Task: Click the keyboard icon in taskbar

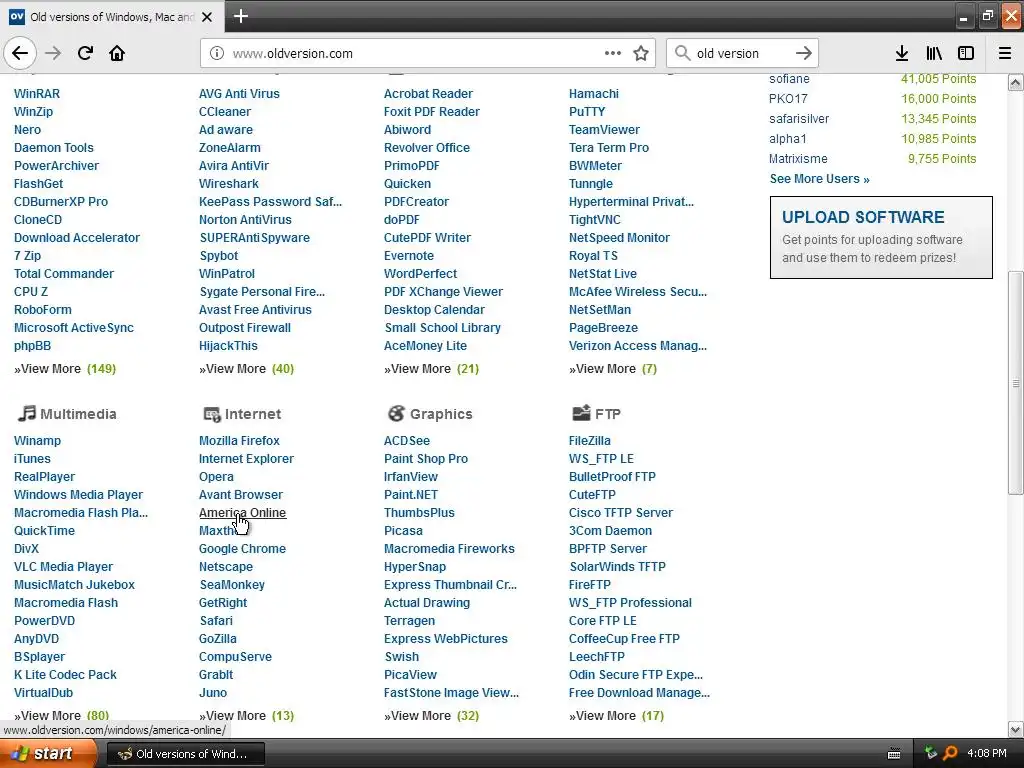Action: click(894, 754)
